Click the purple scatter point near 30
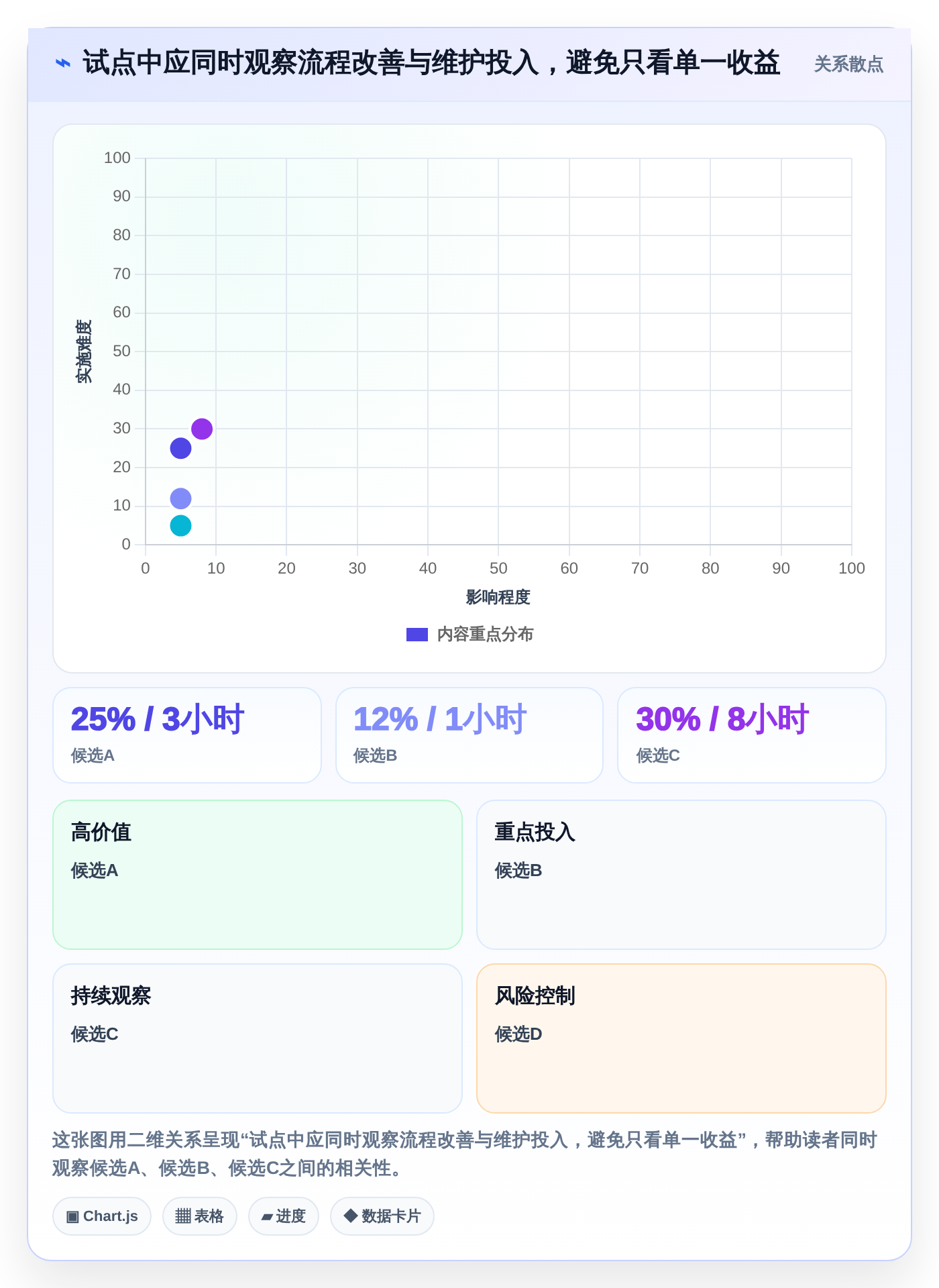 click(x=202, y=429)
